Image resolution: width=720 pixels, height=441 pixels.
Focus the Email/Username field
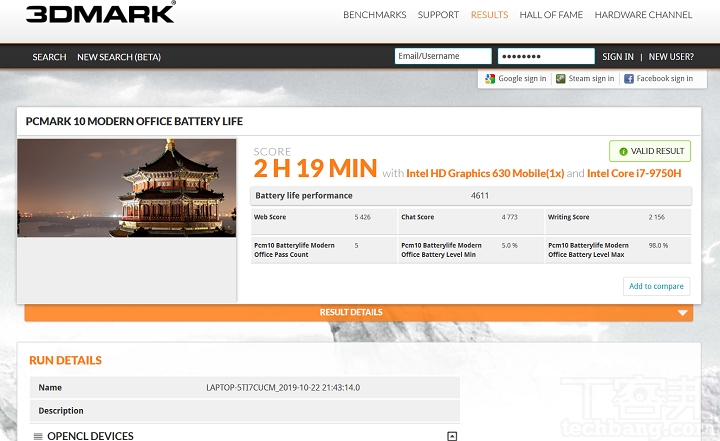coord(443,56)
